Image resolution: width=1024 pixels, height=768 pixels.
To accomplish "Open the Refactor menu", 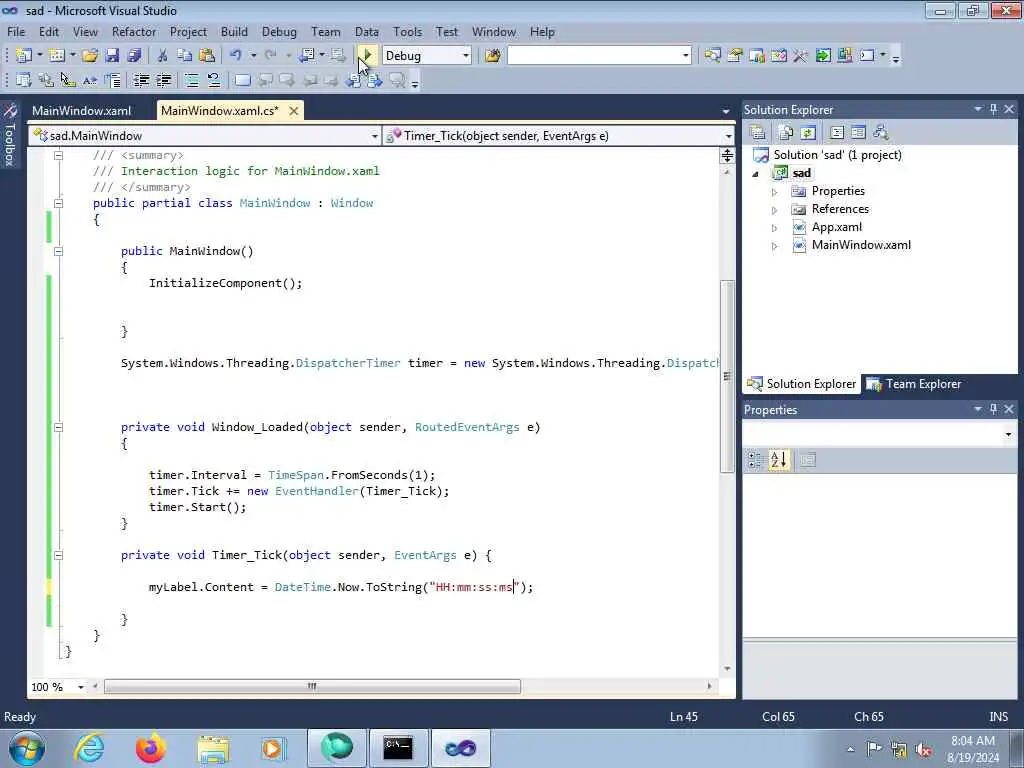I will coord(134,31).
